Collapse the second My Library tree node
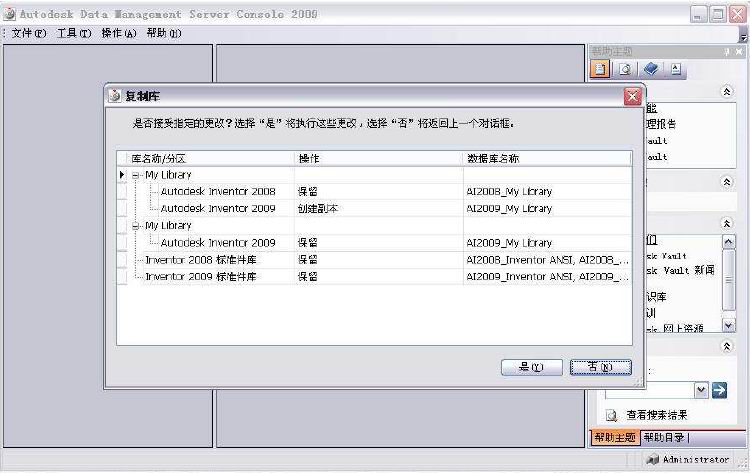 (135, 226)
